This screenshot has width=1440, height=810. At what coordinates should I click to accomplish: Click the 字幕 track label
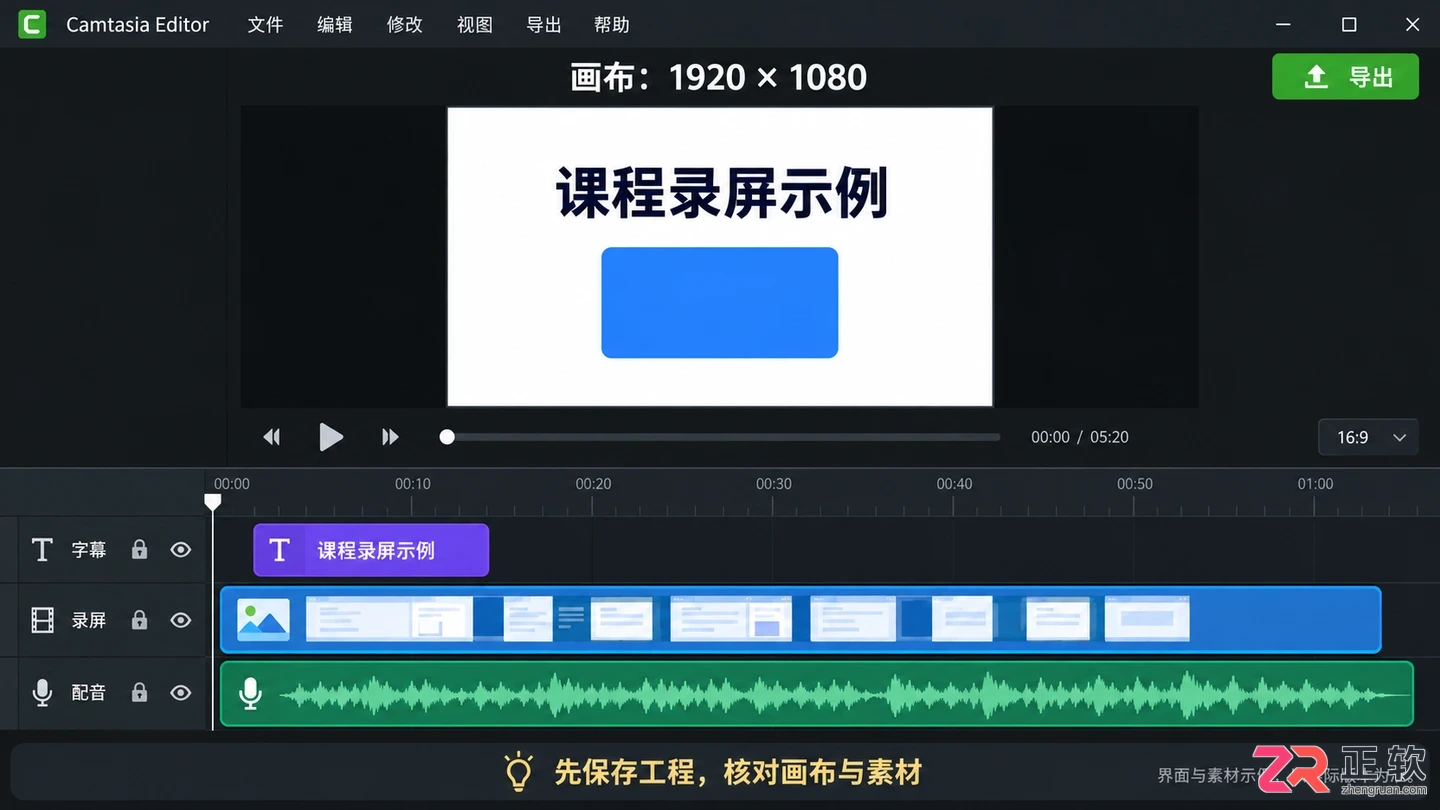coord(88,549)
